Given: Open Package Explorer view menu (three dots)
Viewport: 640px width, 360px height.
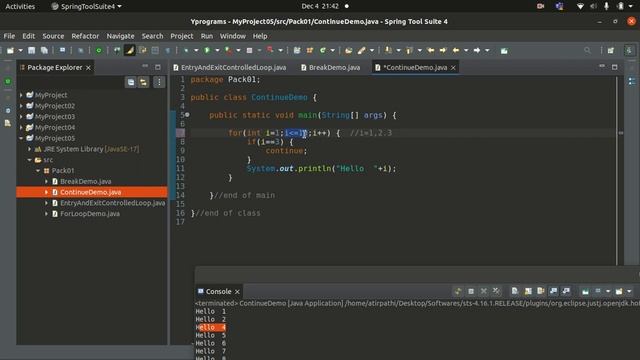Looking at the screenshot, I should point(159,82).
